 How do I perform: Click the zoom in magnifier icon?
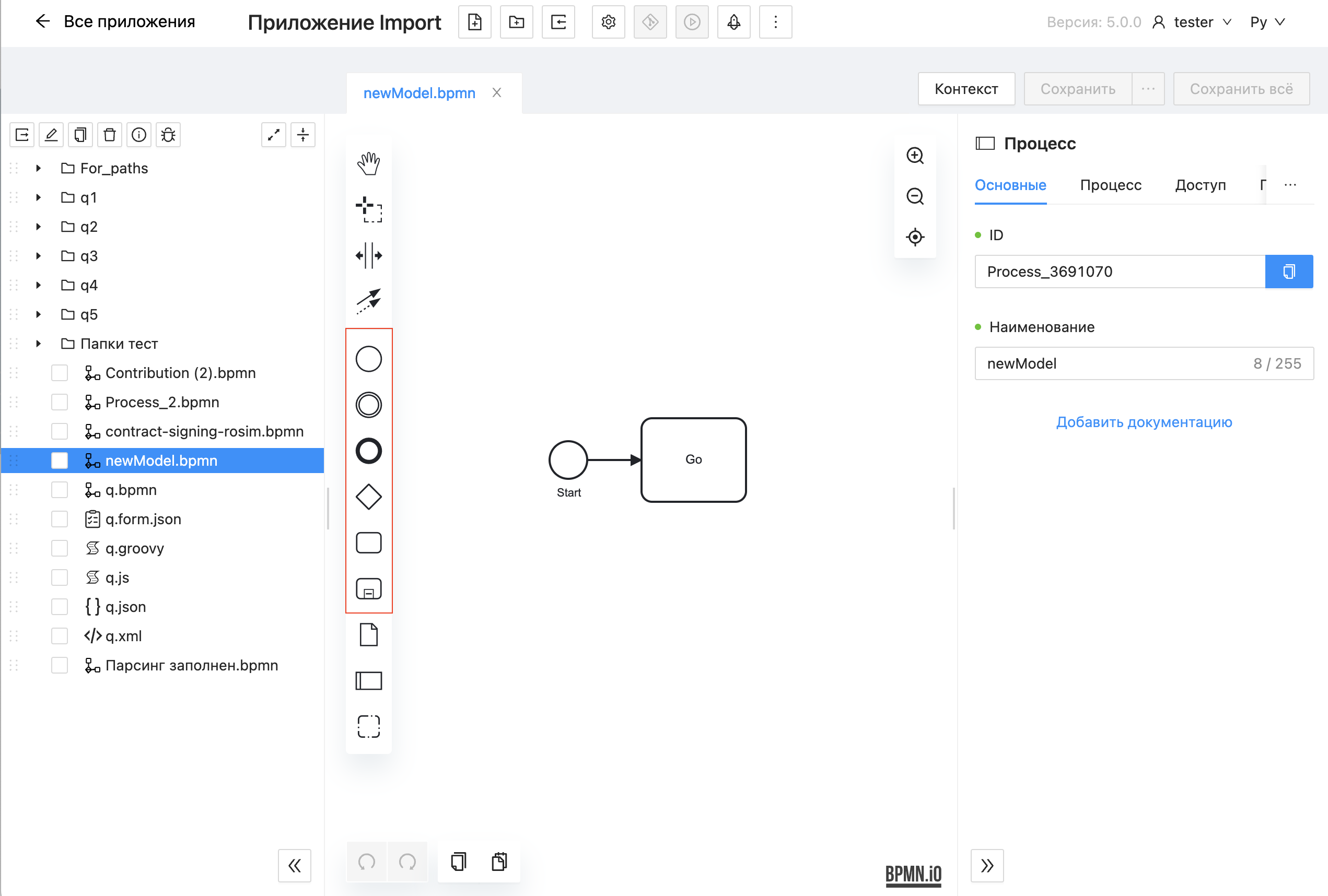[915, 155]
